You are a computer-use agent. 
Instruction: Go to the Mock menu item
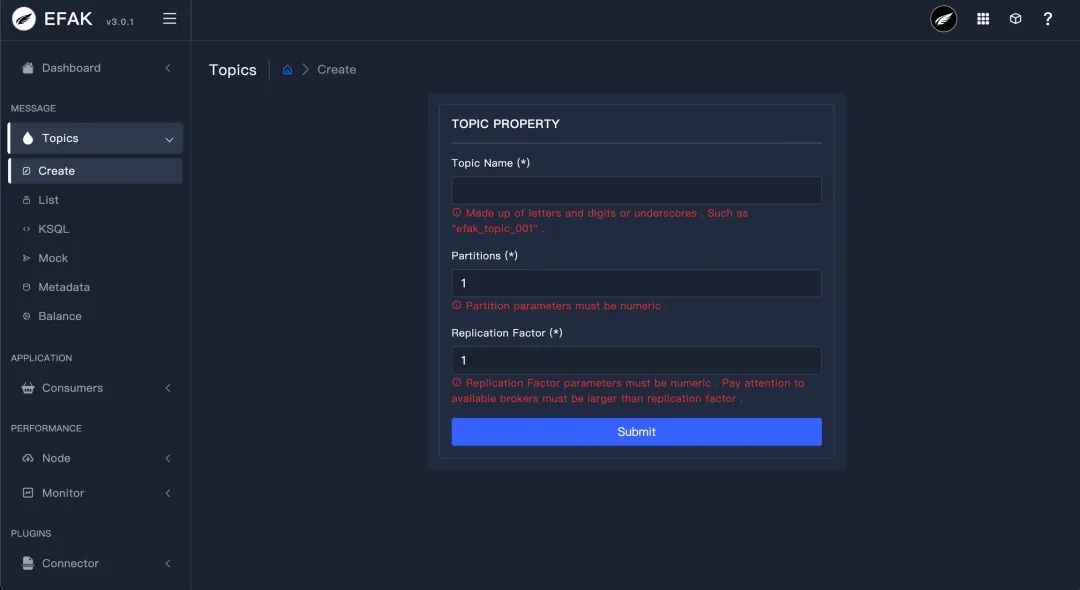tap(53, 258)
